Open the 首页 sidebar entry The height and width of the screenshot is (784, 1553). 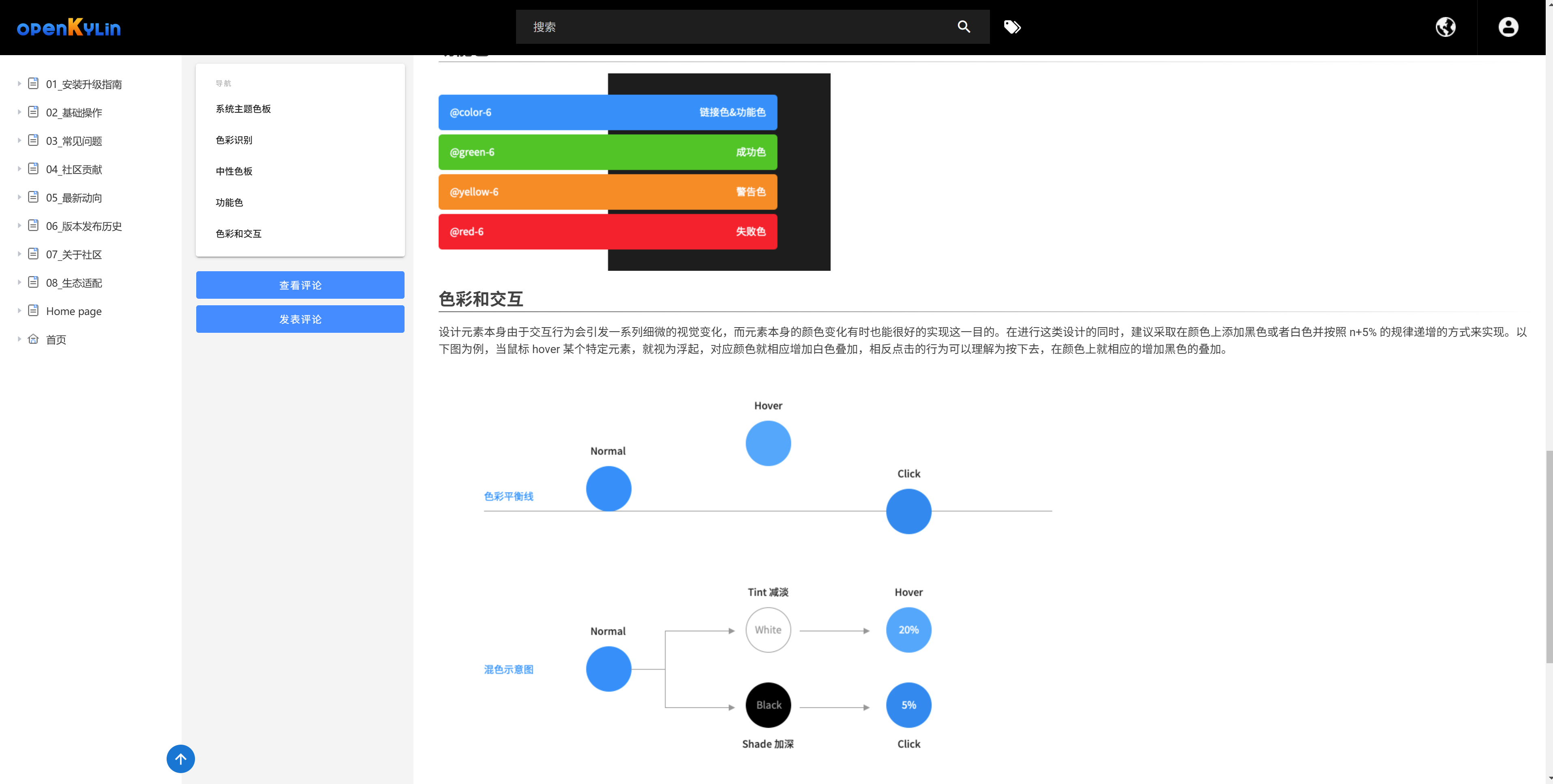click(x=56, y=340)
